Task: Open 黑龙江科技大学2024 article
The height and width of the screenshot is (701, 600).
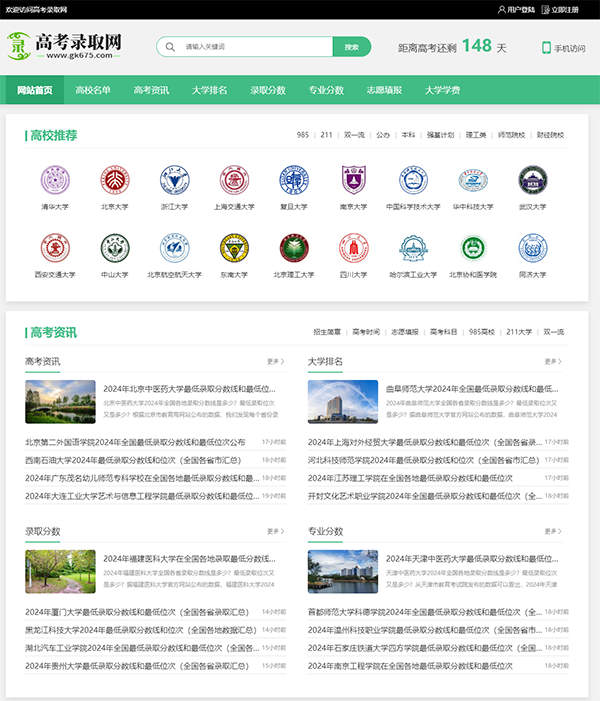Action: [x=141, y=630]
